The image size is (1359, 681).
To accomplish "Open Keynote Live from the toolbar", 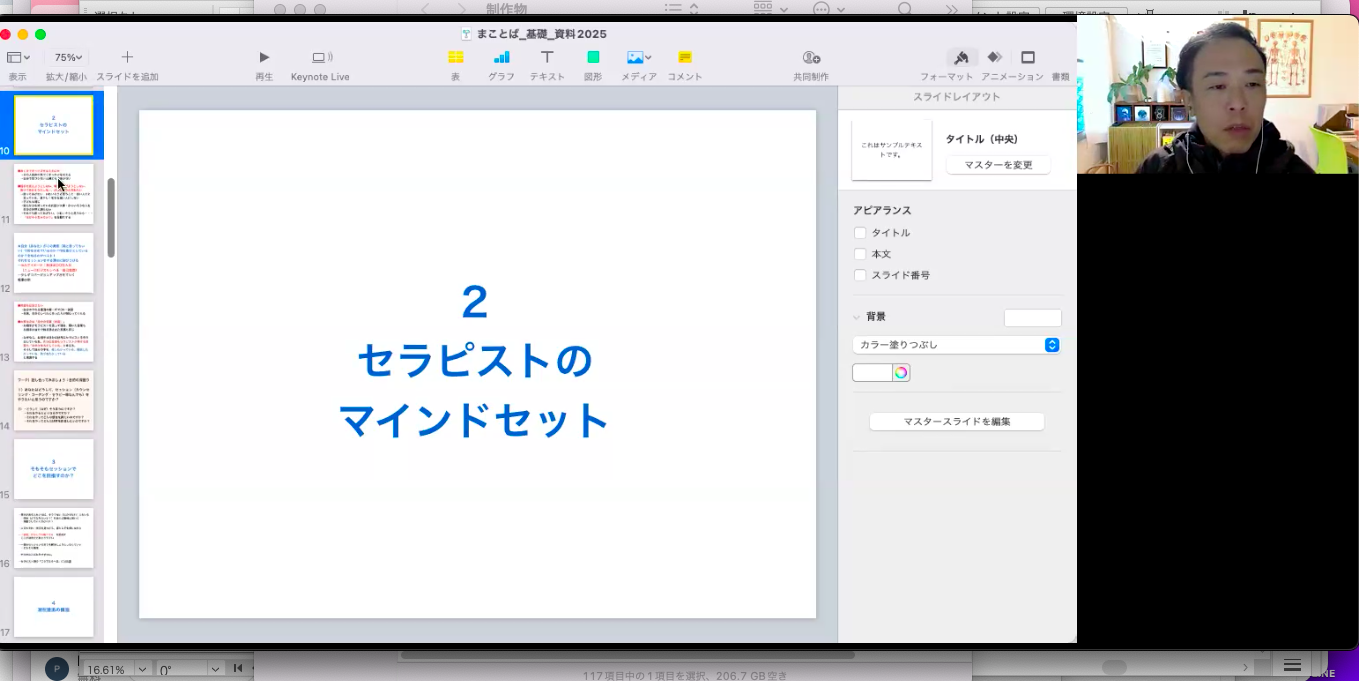I will coord(321,58).
